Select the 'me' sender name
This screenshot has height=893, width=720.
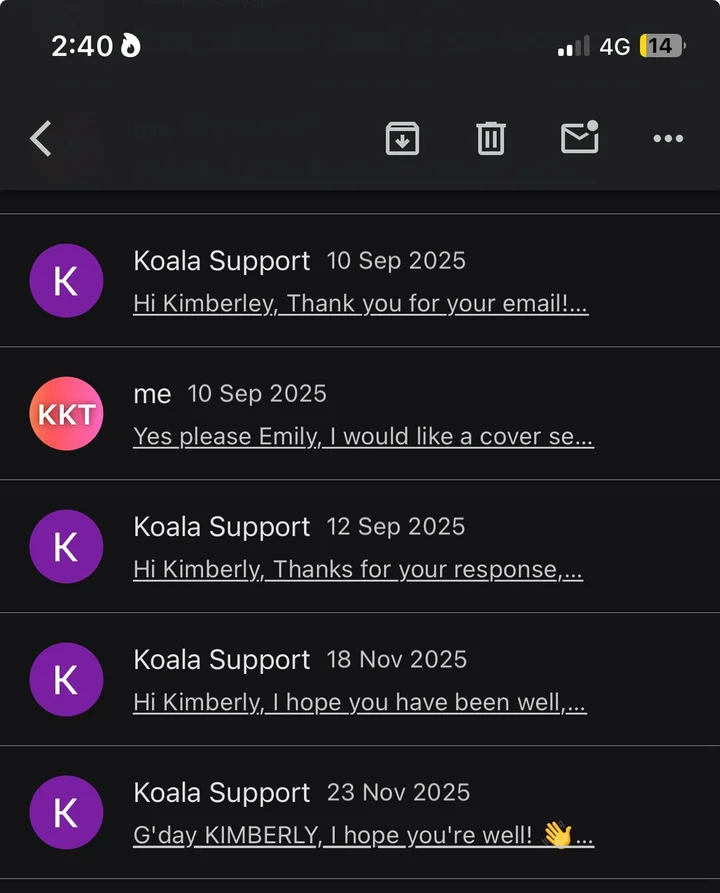click(x=152, y=394)
